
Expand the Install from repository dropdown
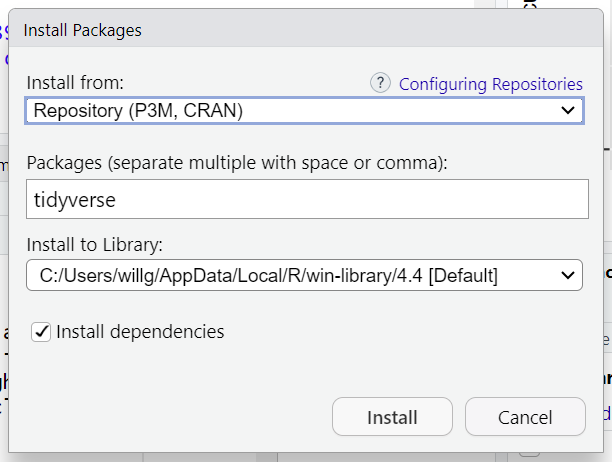(304, 111)
